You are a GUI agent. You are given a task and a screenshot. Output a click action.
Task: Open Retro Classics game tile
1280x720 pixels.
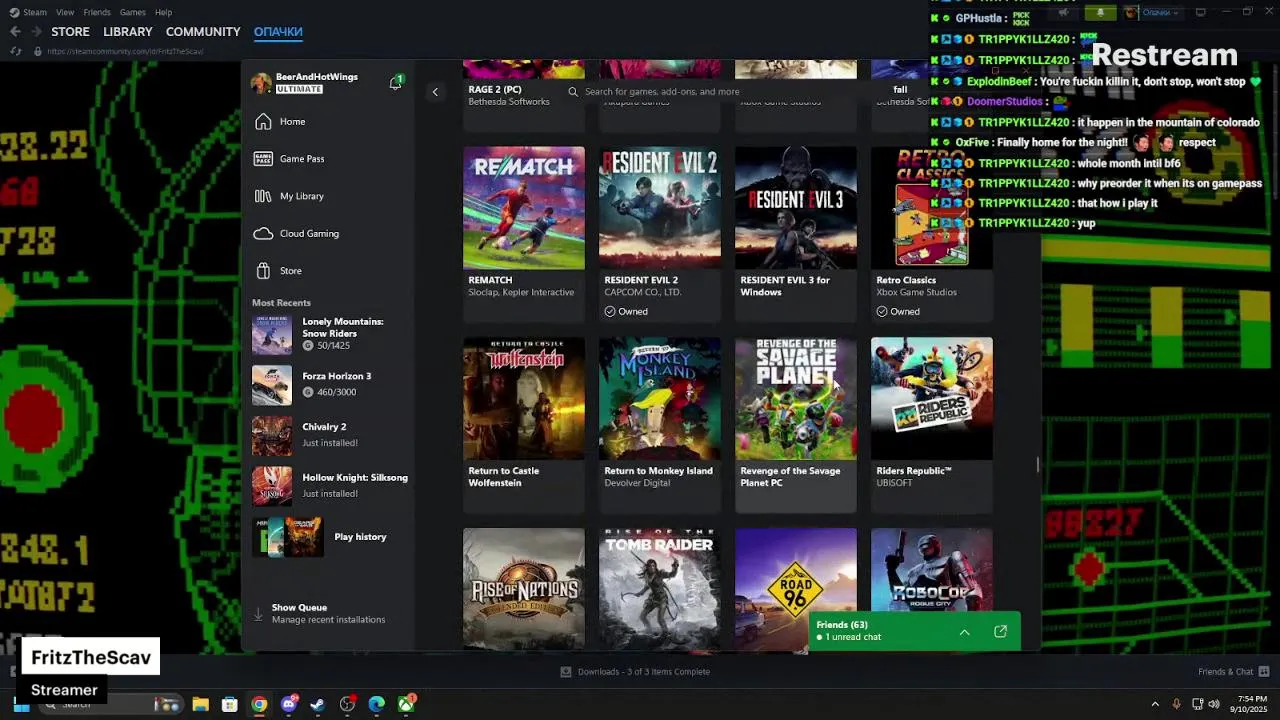click(x=932, y=233)
